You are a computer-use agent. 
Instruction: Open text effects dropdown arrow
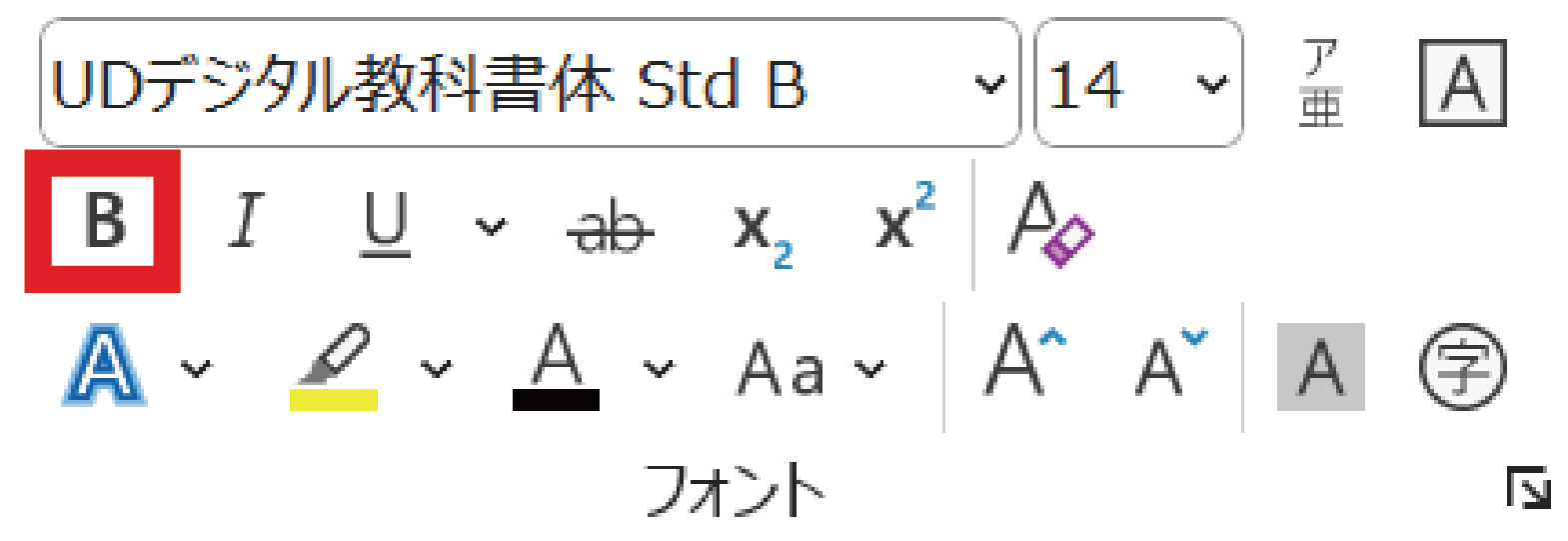(x=196, y=369)
